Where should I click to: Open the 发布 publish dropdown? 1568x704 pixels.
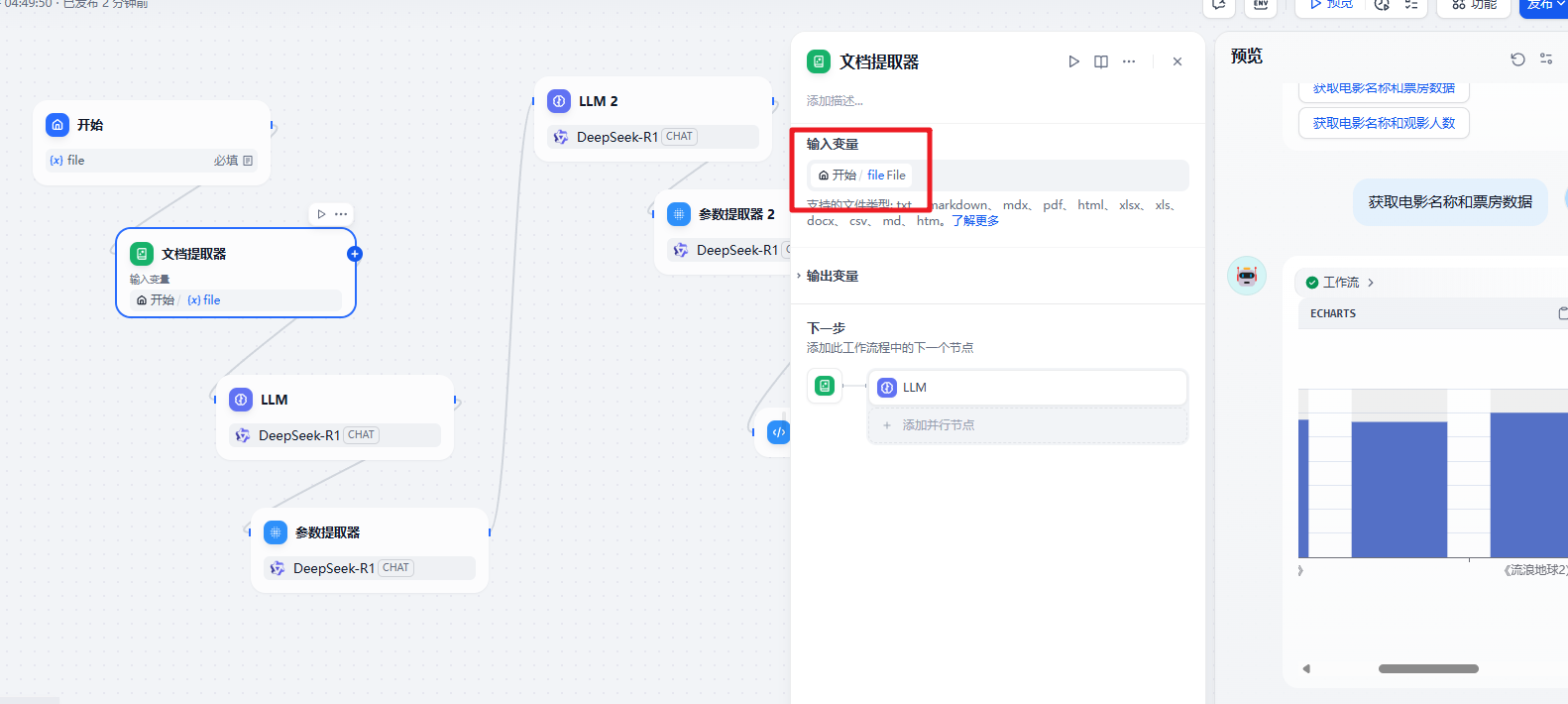tap(1543, 6)
